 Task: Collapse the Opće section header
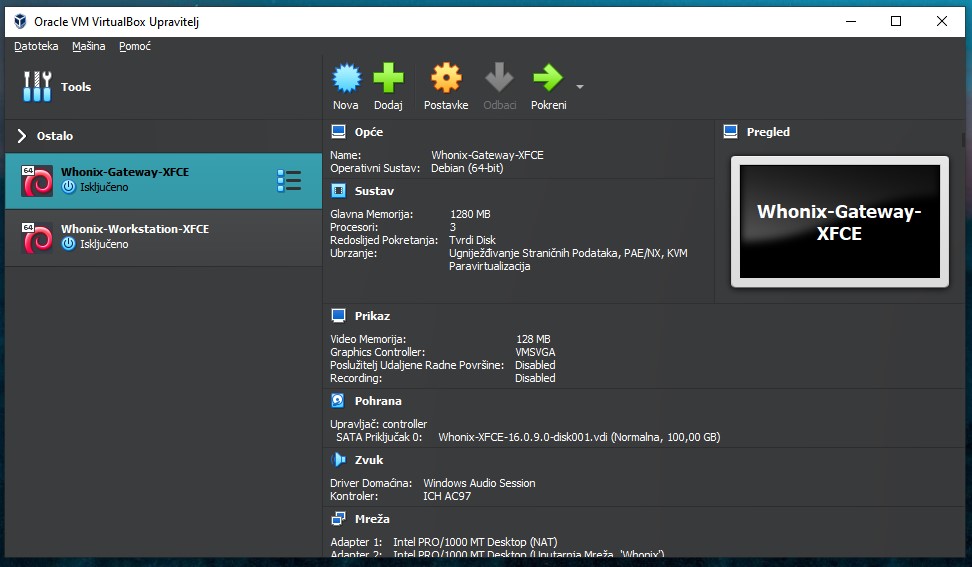pos(368,132)
